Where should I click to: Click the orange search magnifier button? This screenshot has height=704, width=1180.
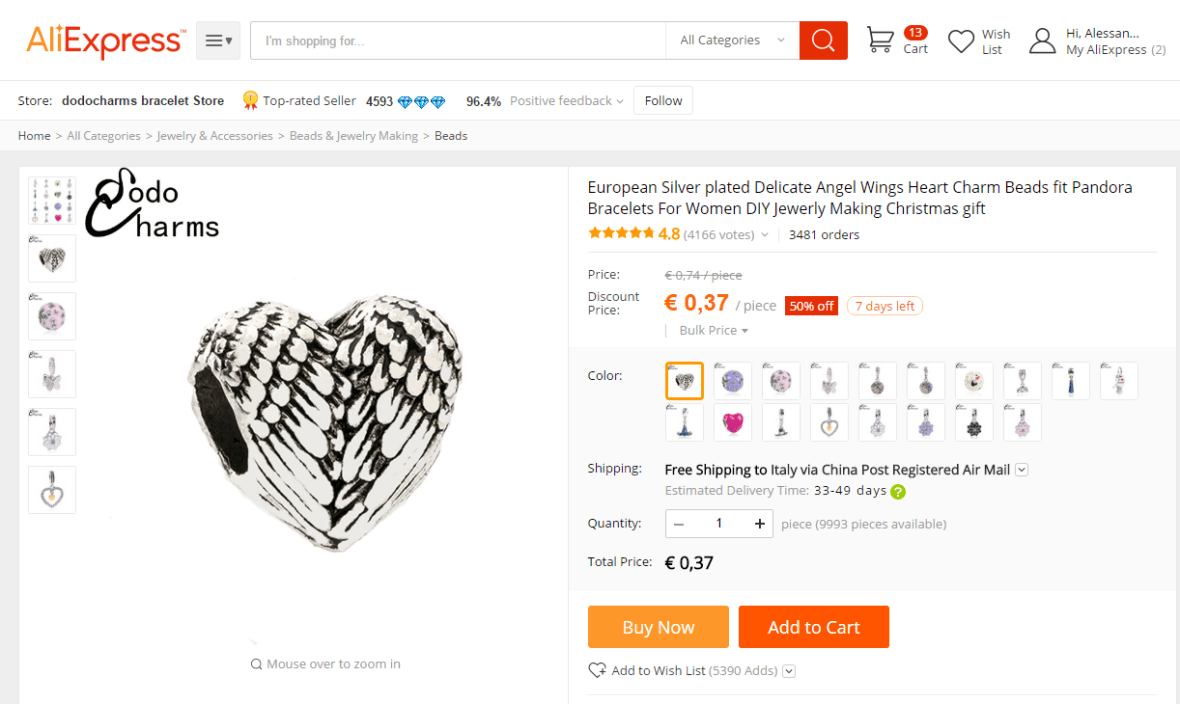click(x=823, y=40)
